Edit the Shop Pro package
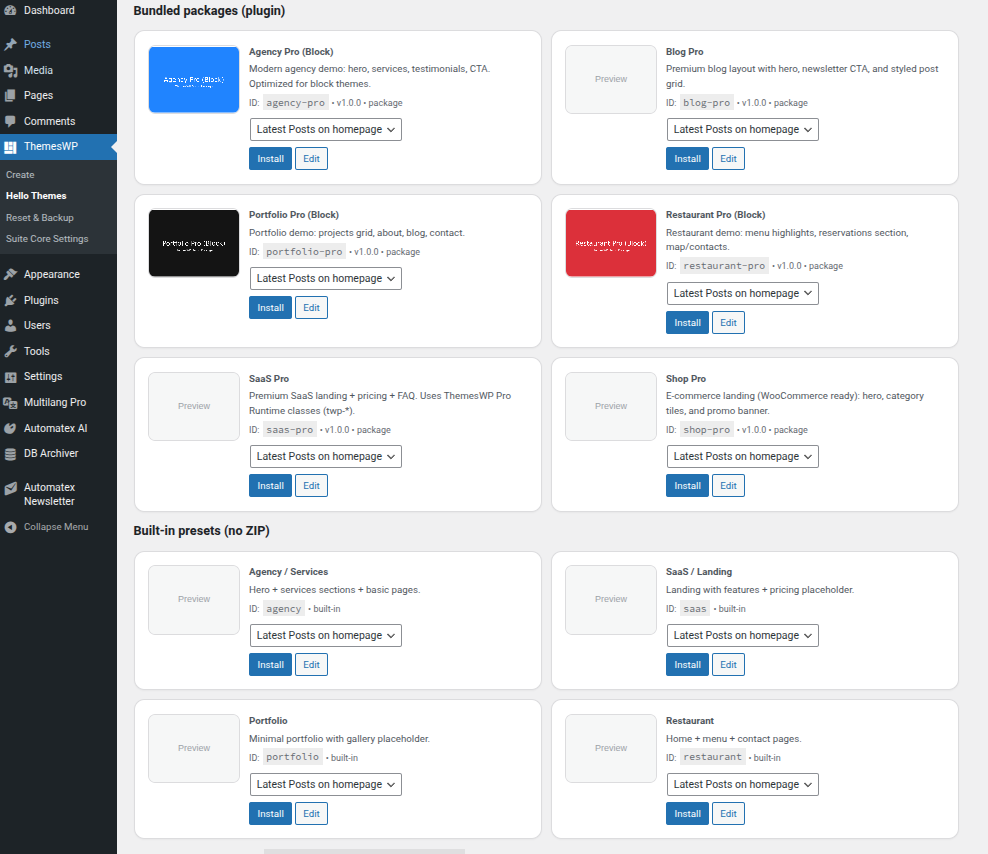This screenshot has height=854, width=988. coord(728,485)
